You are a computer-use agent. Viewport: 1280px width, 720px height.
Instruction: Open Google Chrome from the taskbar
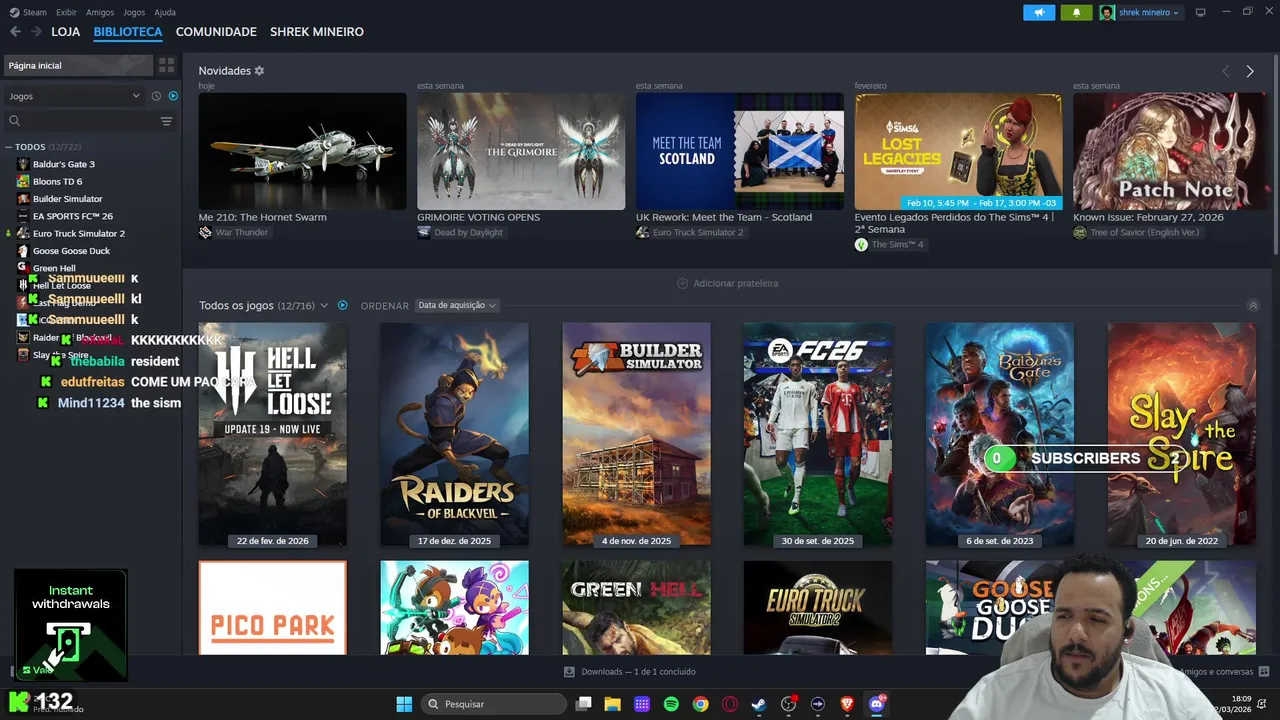point(701,704)
